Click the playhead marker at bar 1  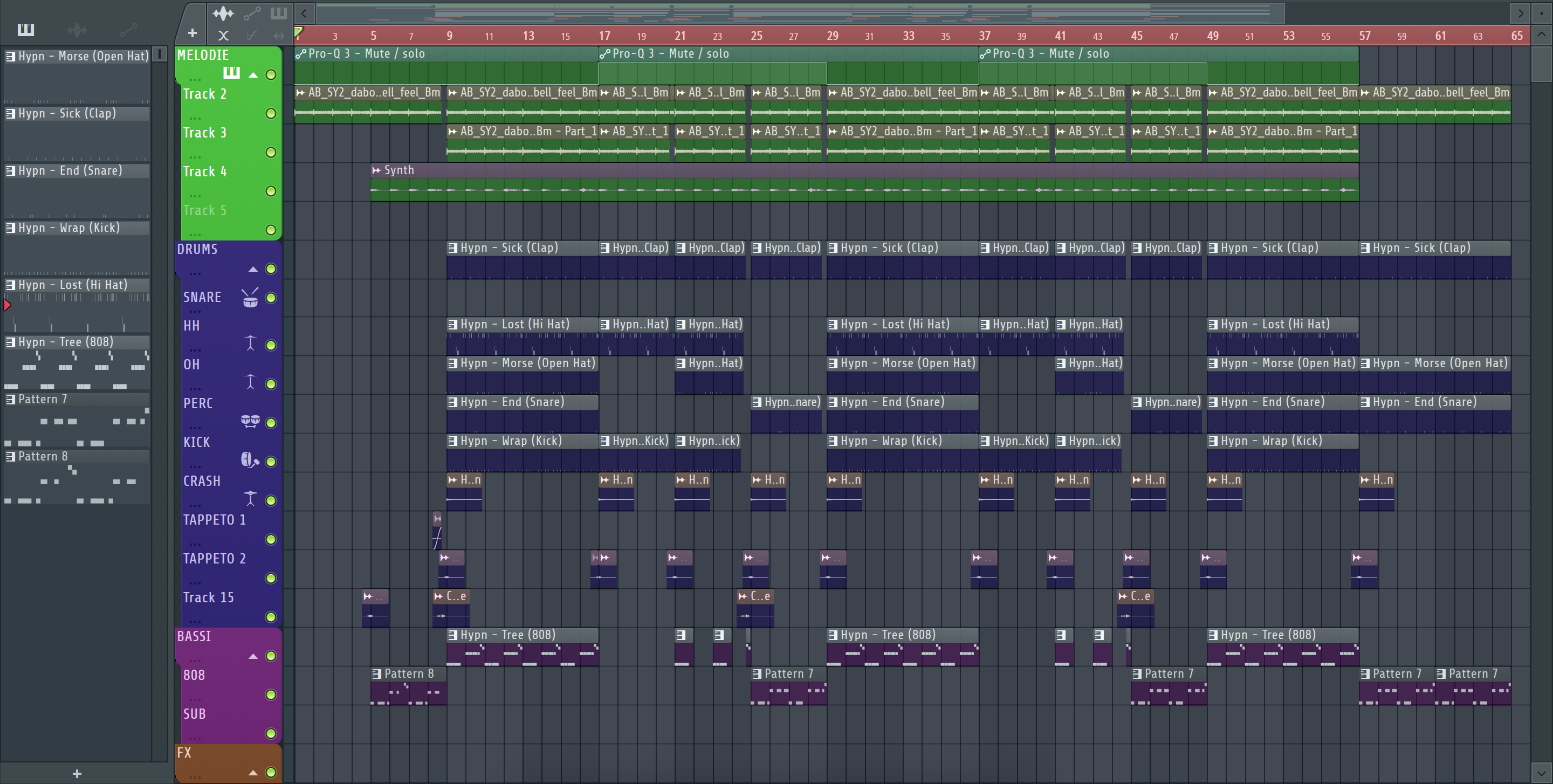298,32
